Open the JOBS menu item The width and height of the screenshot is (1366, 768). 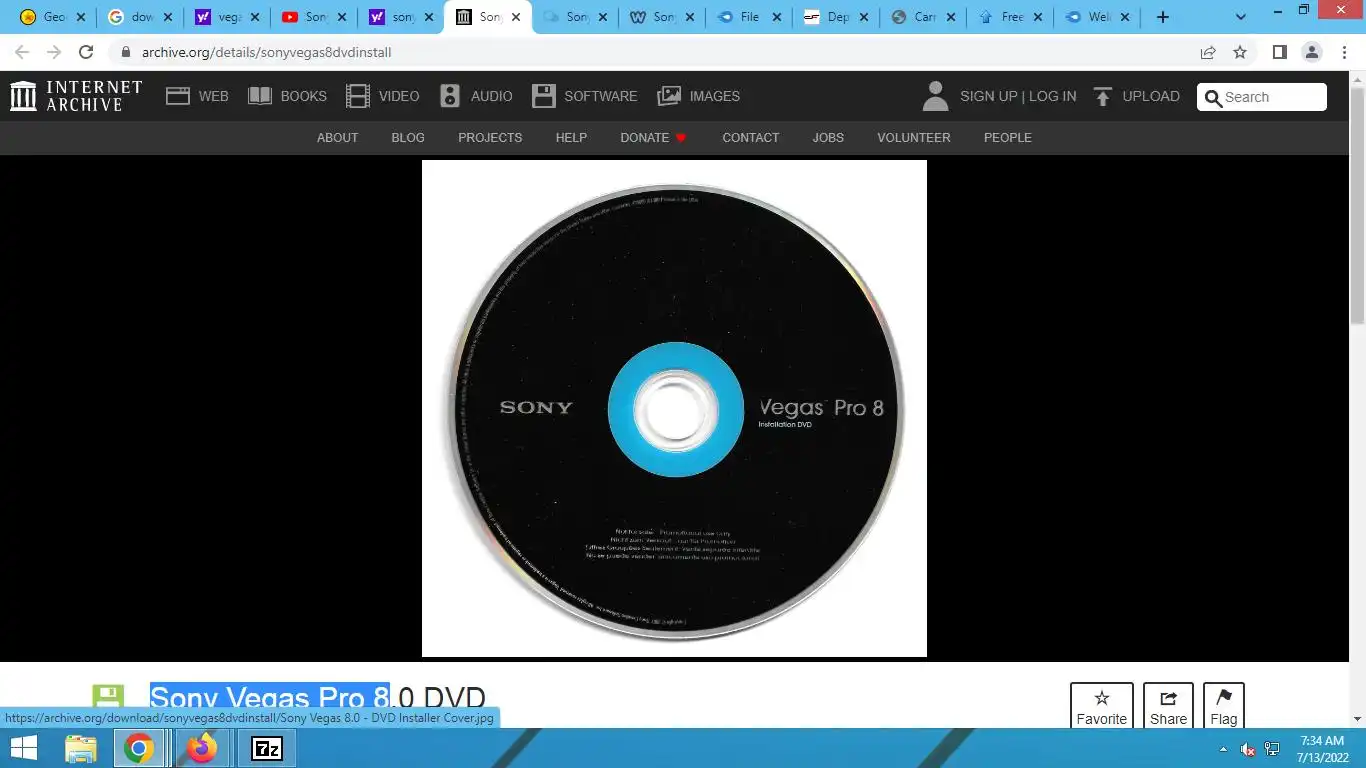pos(828,138)
